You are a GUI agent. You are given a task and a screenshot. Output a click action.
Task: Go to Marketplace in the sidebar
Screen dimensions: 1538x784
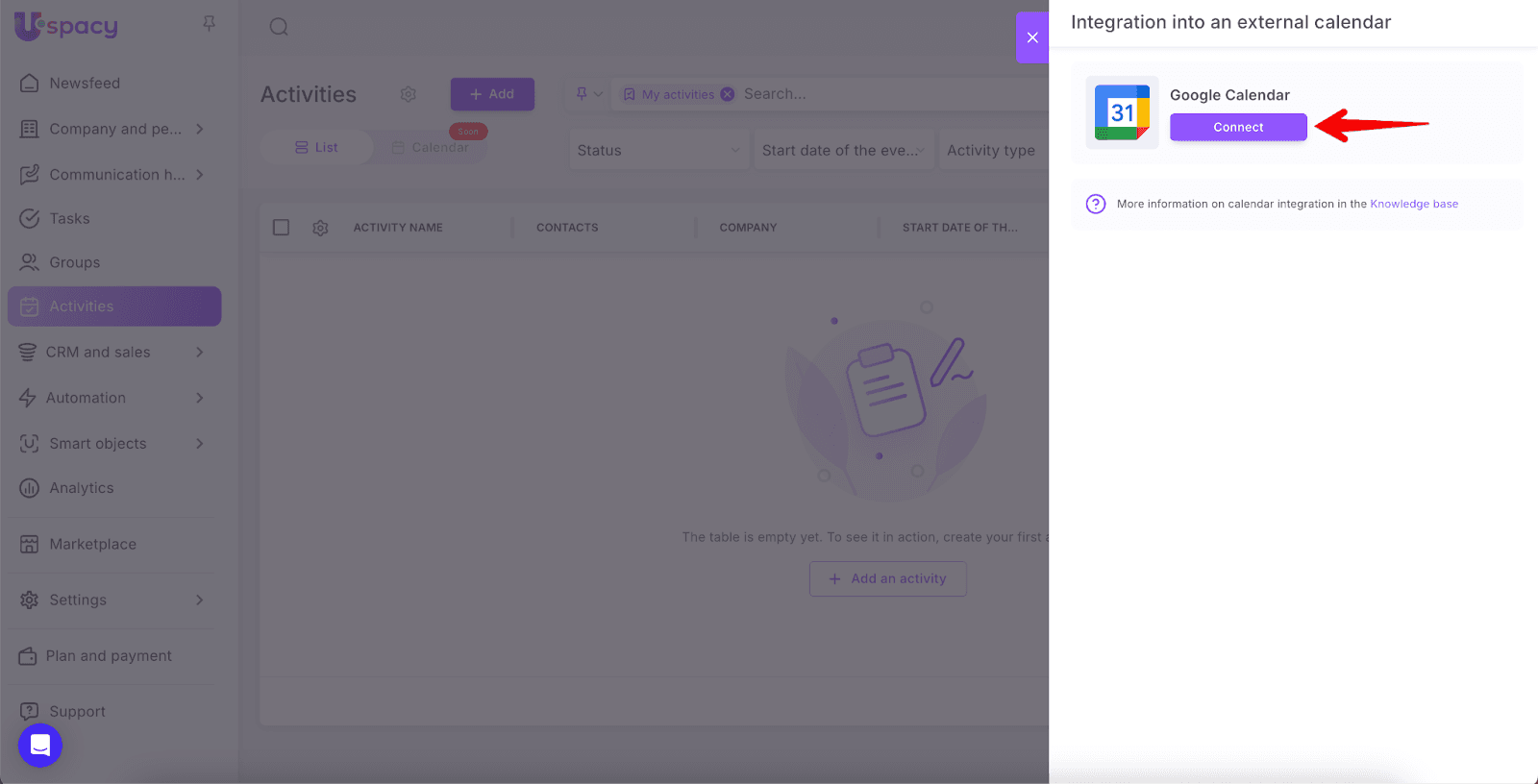pyautogui.click(x=92, y=544)
